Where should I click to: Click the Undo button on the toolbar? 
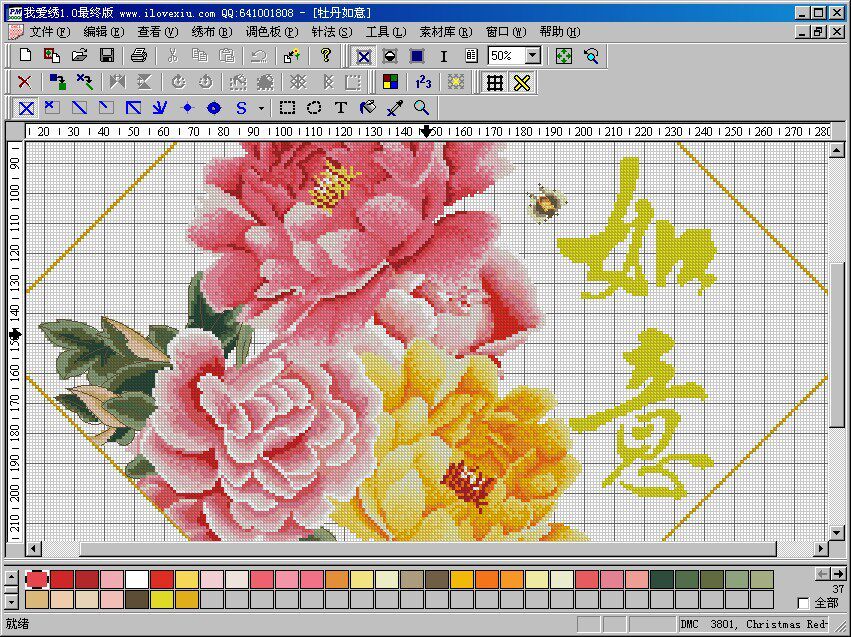tap(258, 56)
